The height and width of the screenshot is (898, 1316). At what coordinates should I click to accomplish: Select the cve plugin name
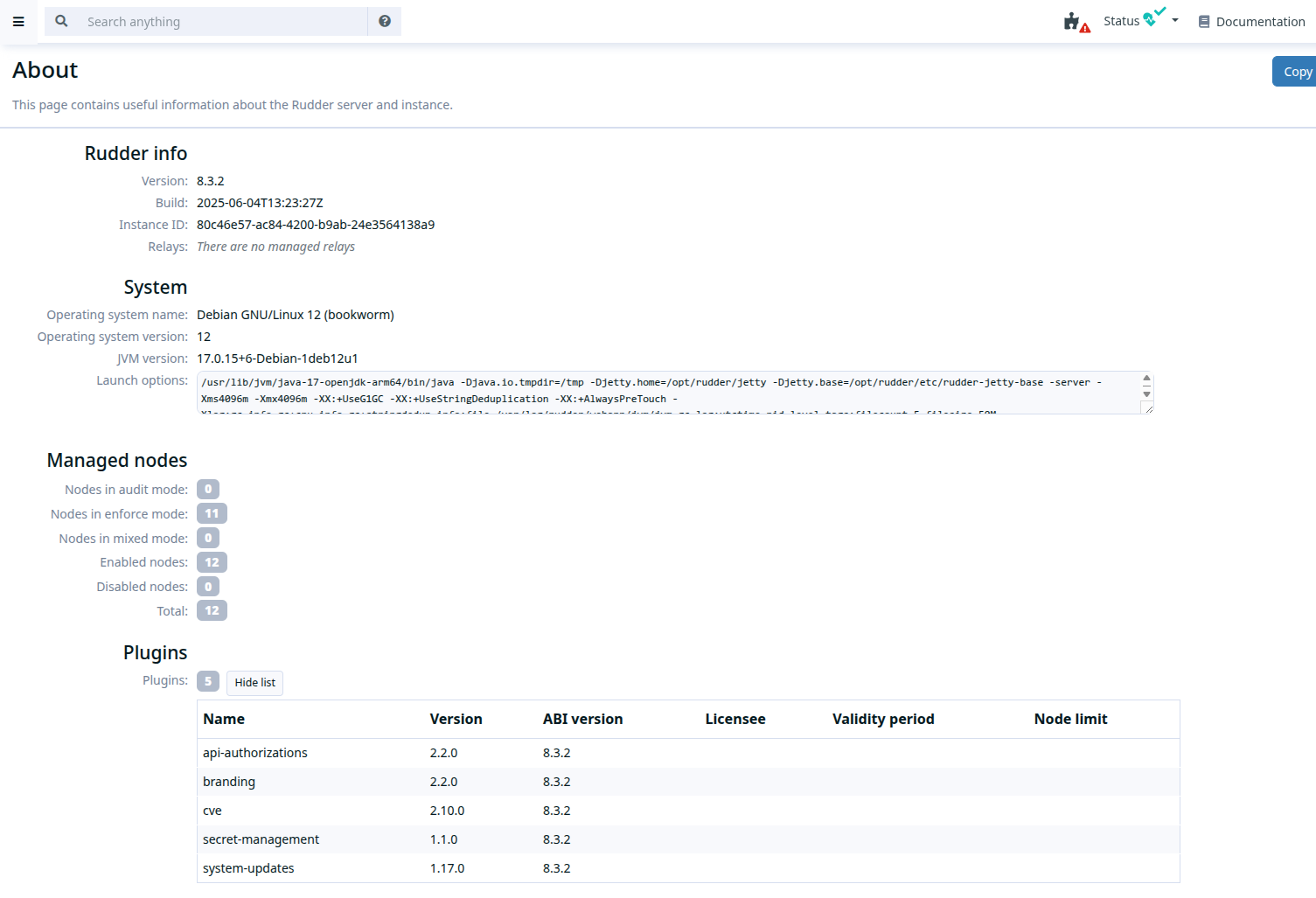click(212, 811)
